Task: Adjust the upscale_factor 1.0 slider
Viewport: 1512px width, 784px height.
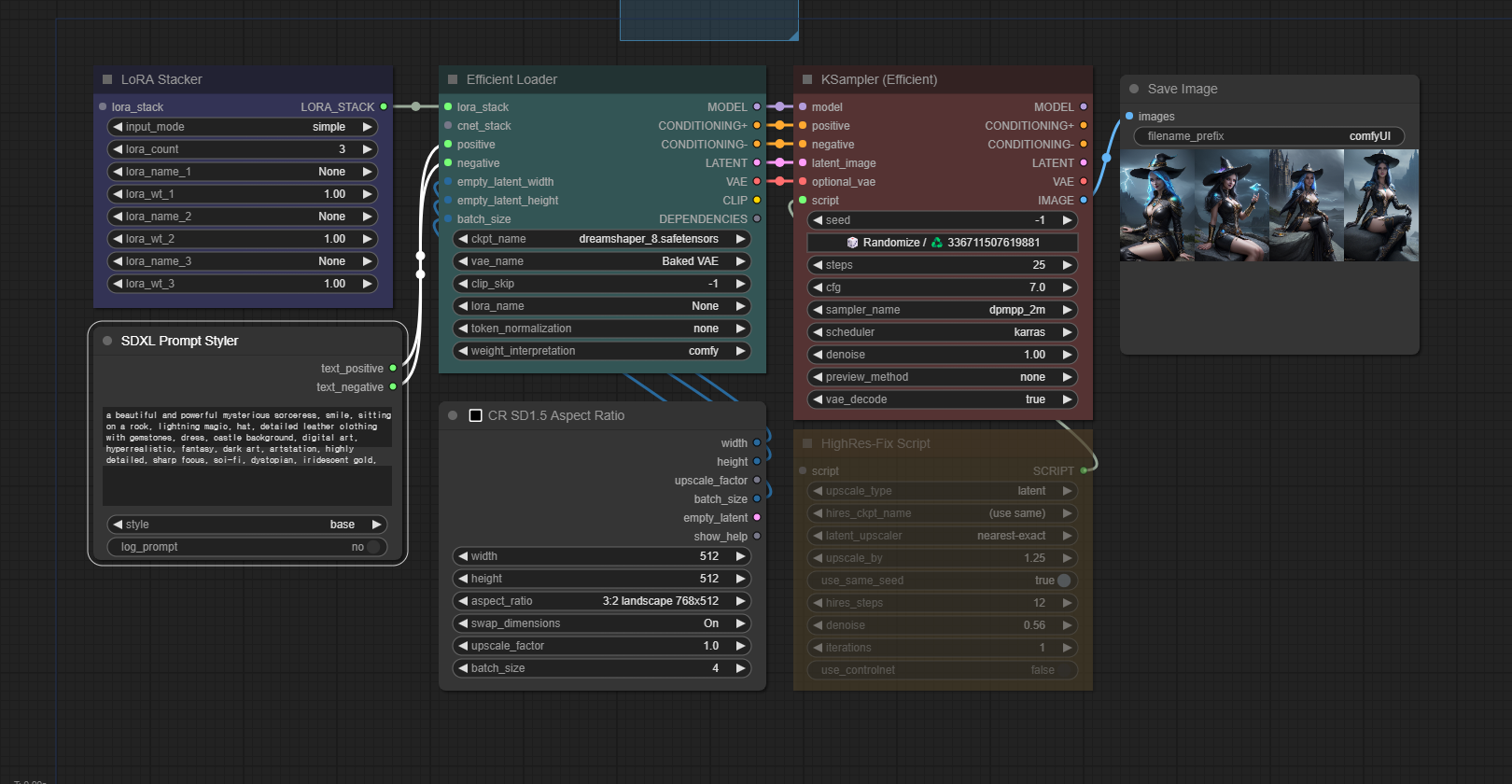Action: click(x=602, y=646)
